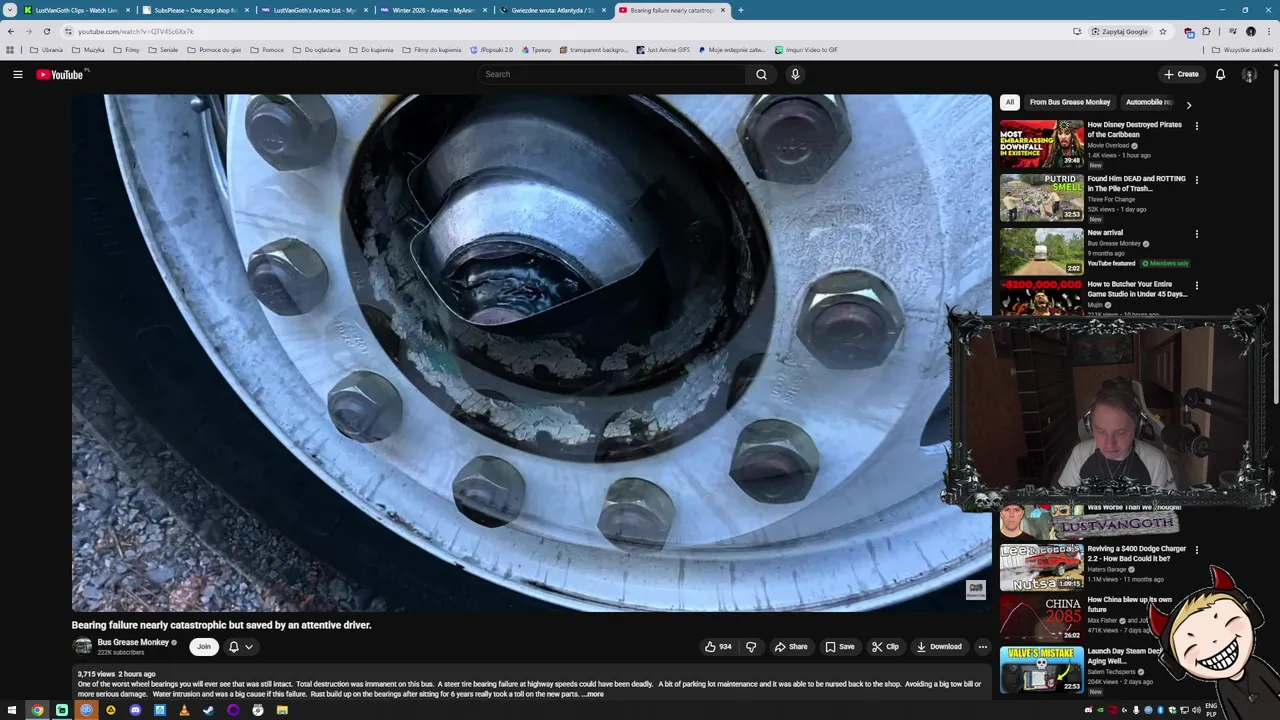Go to the YouTube home logo
Image resolution: width=1280 pixels, height=720 pixels.
62,74
